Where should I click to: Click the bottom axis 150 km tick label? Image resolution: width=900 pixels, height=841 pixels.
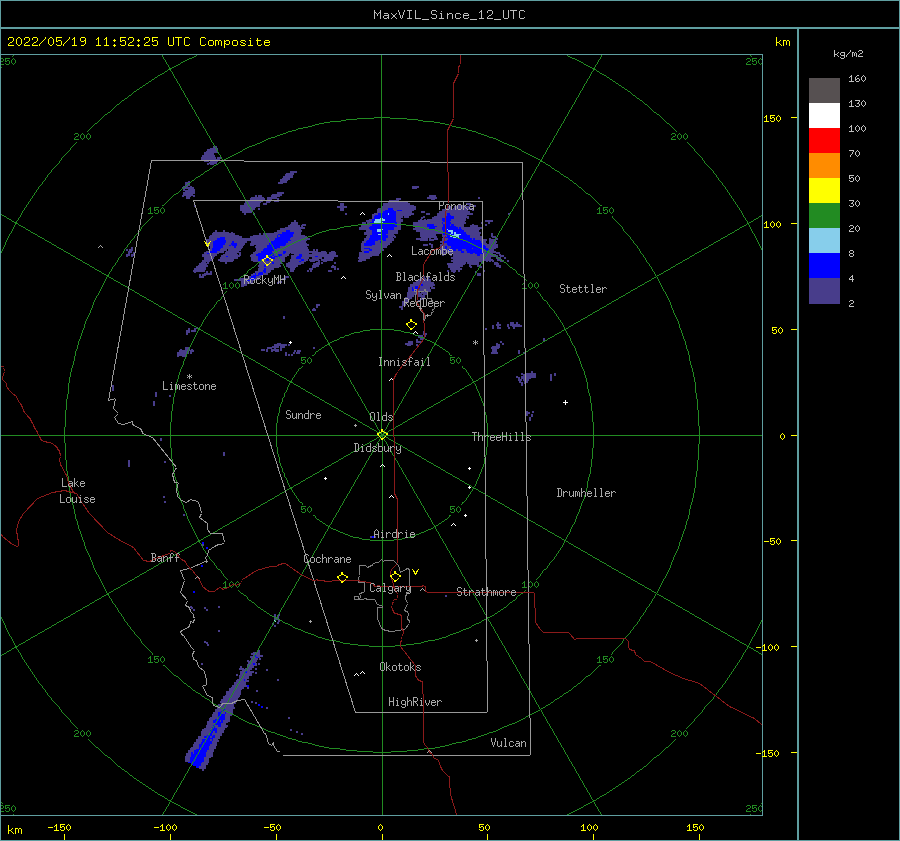[695, 828]
